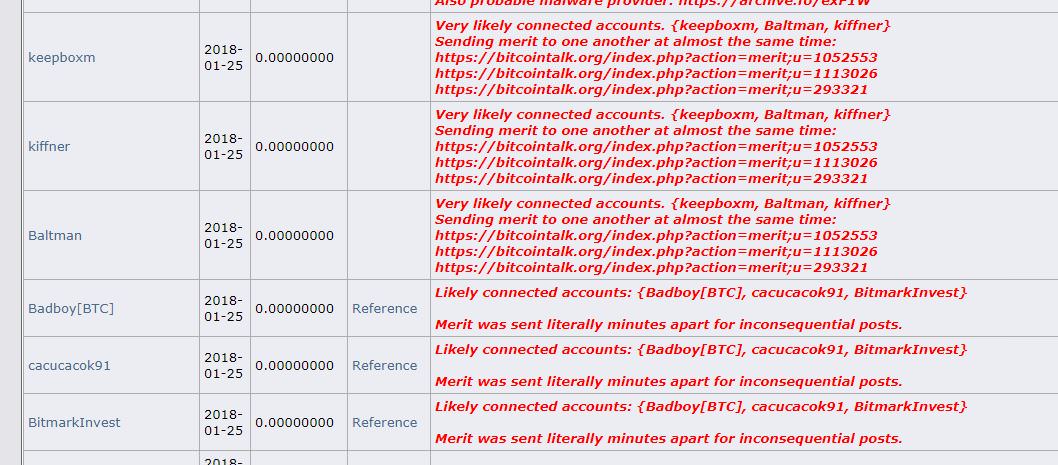Viewport: 1058px width, 465px height.
Task: Open merit u=1113026 link in keepboxm row
Action: click(x=656, y=74)
